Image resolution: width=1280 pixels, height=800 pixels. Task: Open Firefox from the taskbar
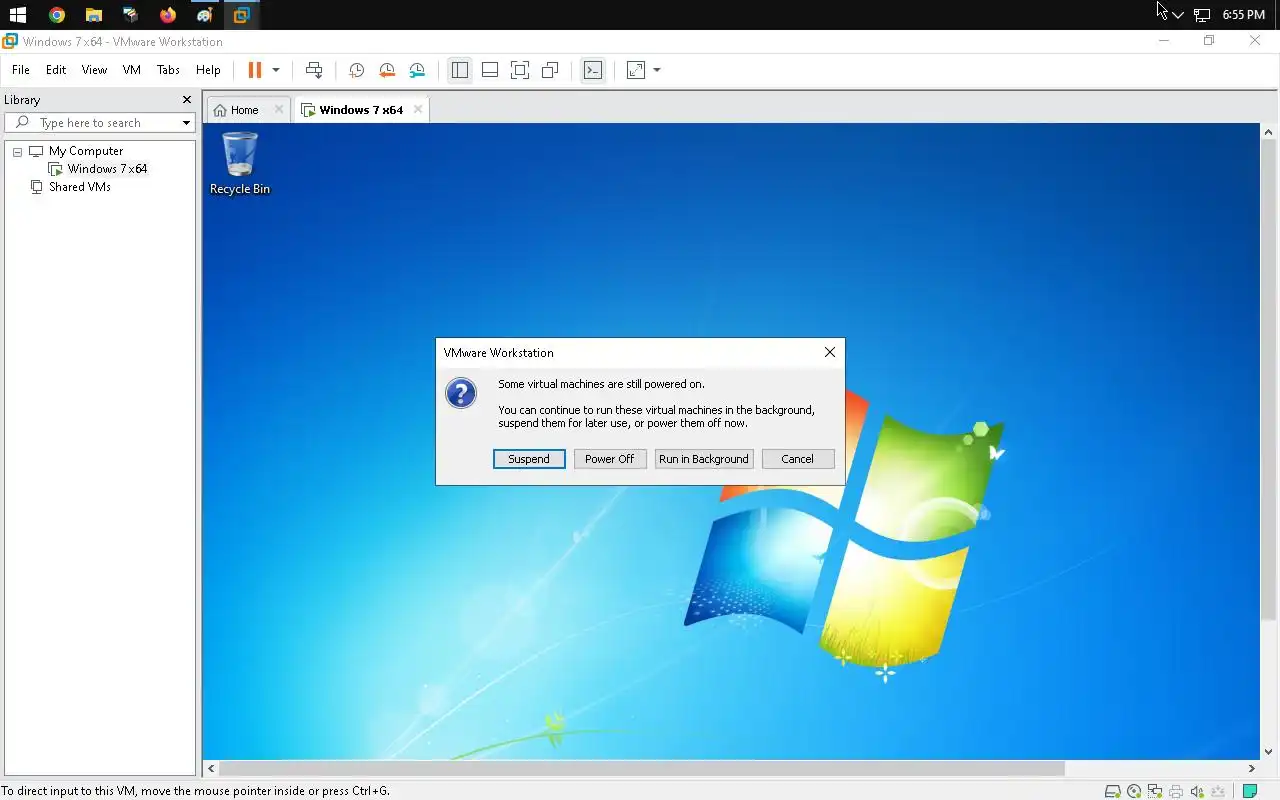(x=167, y=15)
